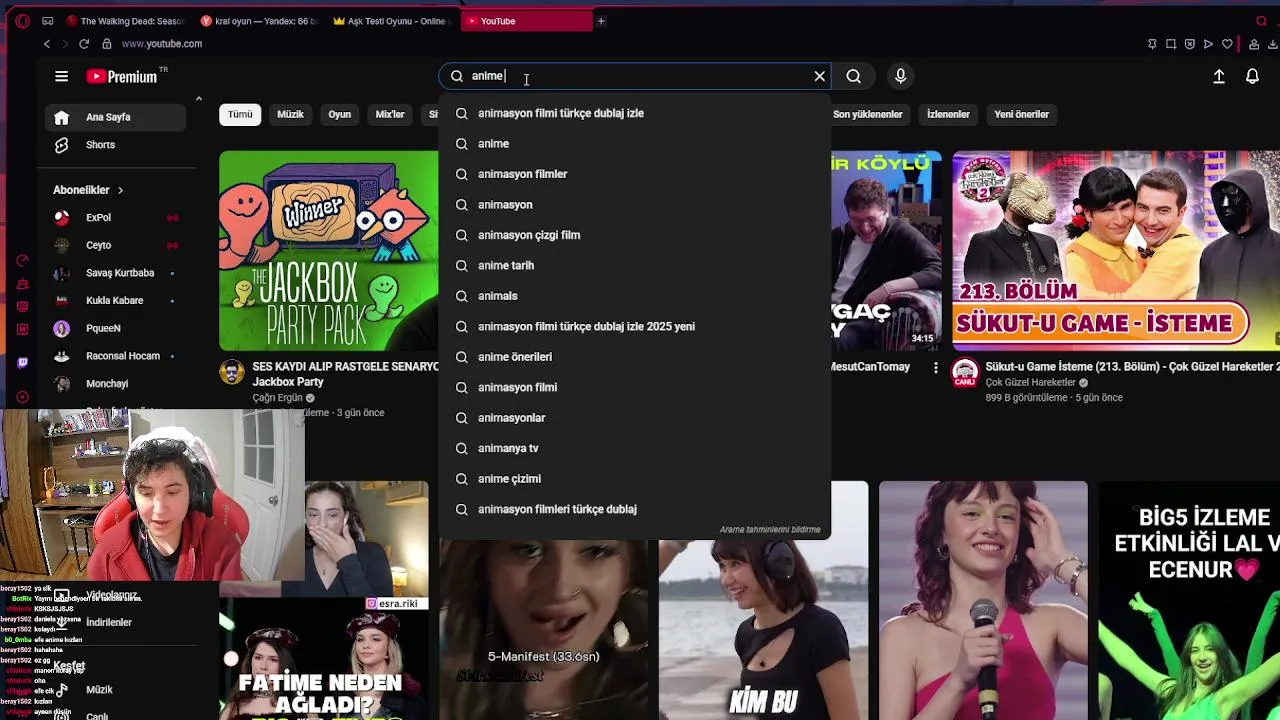Choose suggestion 'anime çizimi'
This screenshot has height=720, width=1280.
click(x=635, y=479)
